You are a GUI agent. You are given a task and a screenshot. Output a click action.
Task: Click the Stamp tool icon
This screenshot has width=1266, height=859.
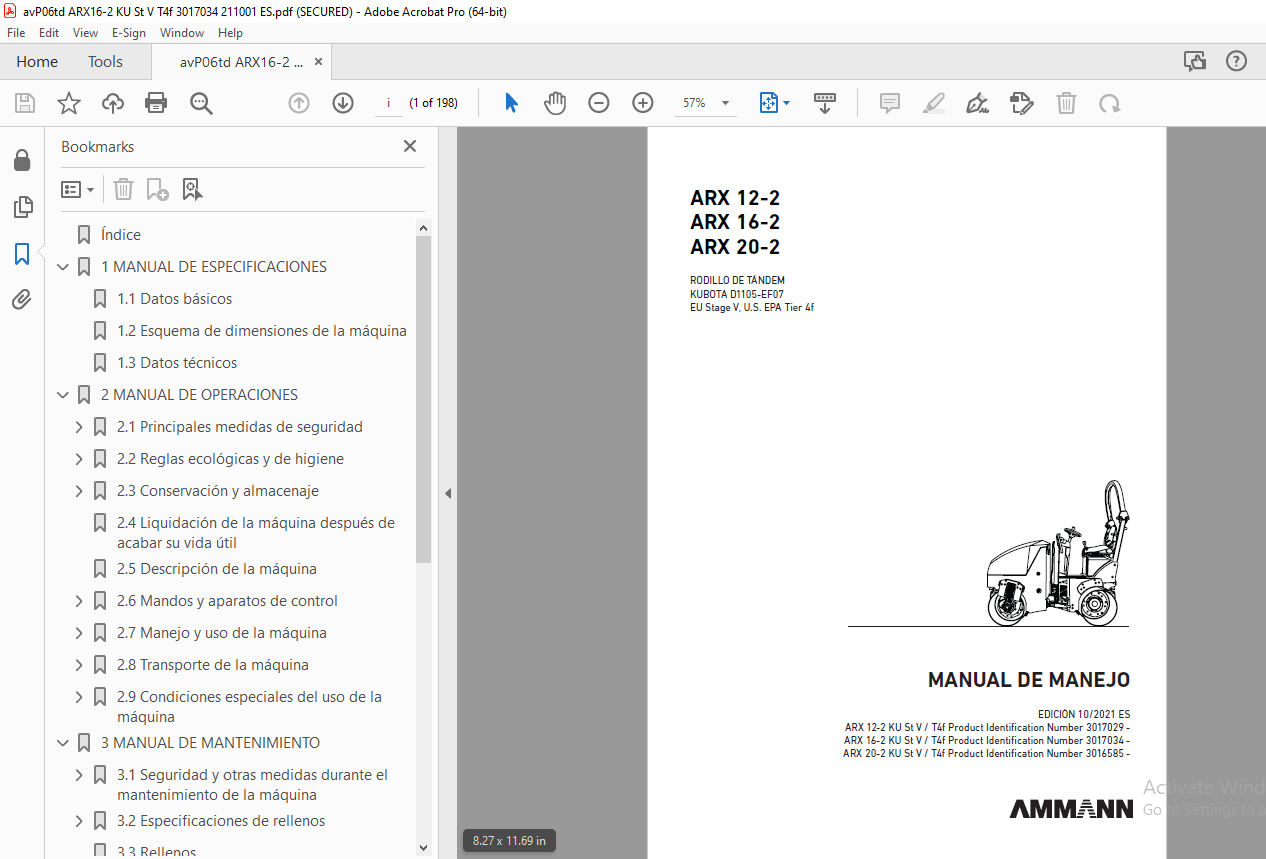[1022, 103]
